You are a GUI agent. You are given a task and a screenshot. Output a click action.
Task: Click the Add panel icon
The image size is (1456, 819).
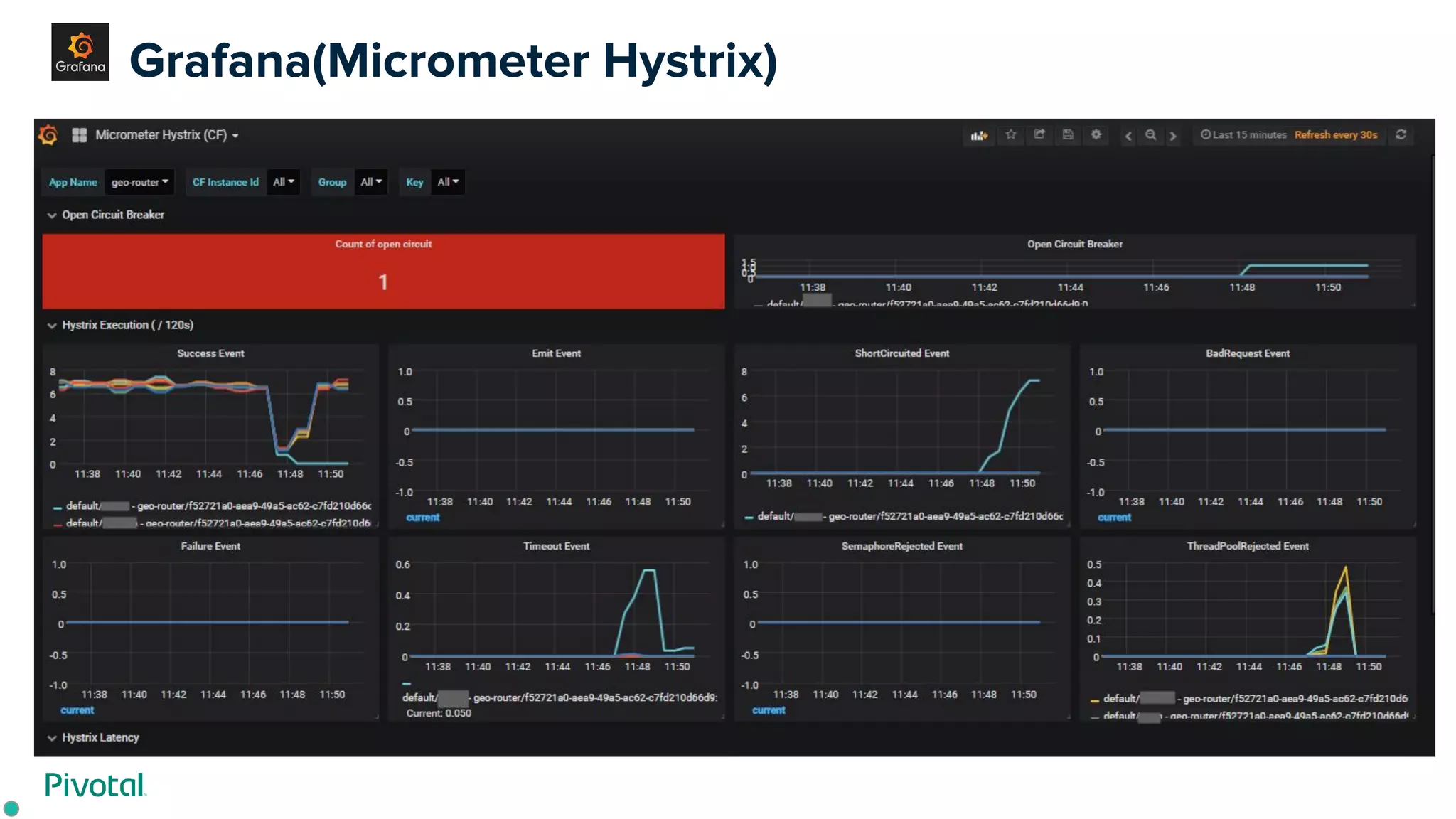[980, 135]
